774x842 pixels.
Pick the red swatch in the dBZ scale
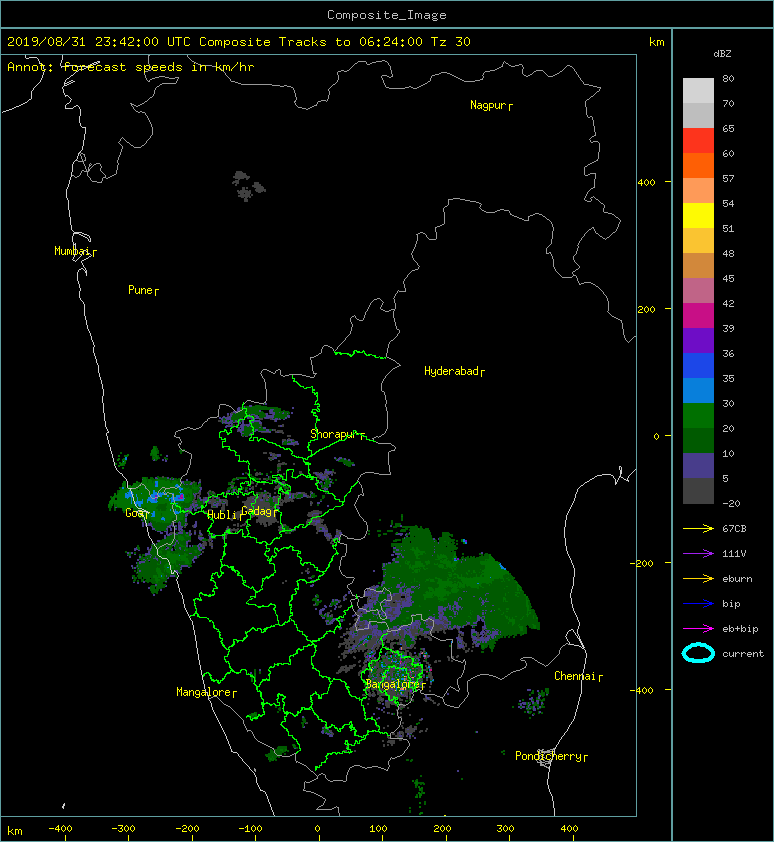pos(698,140)
